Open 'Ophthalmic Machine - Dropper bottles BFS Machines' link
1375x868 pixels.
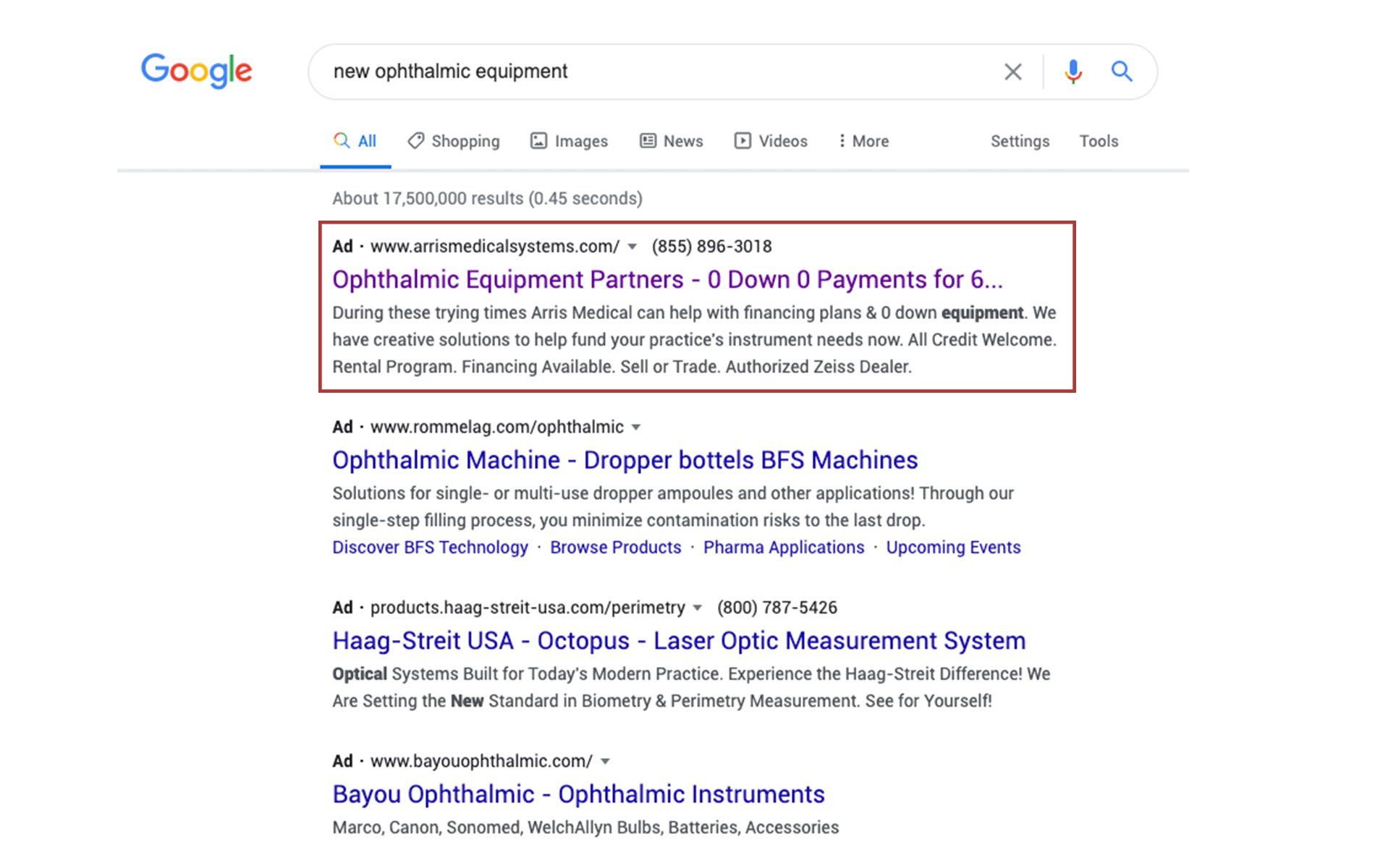point(625,460)
